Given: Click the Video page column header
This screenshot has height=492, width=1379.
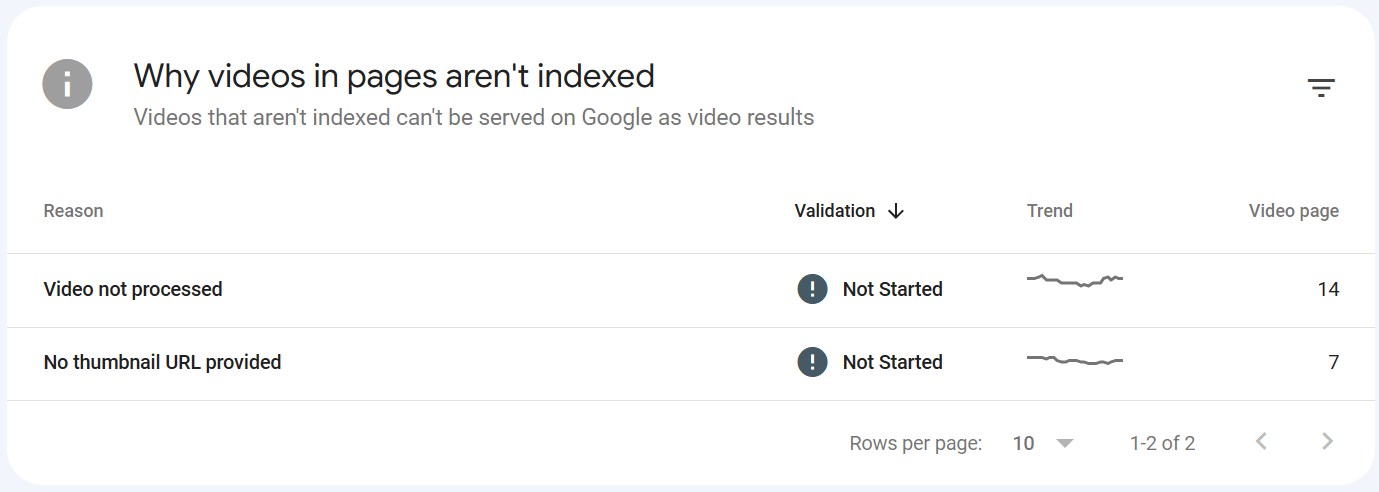Looking at the screenshot, I should [x=1293, y=211].
